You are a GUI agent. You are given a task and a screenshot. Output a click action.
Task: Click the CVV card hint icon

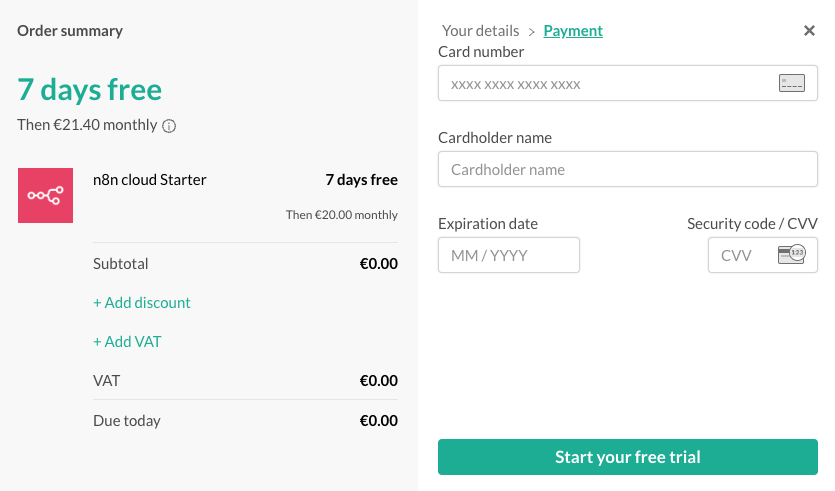pos(791,255)
